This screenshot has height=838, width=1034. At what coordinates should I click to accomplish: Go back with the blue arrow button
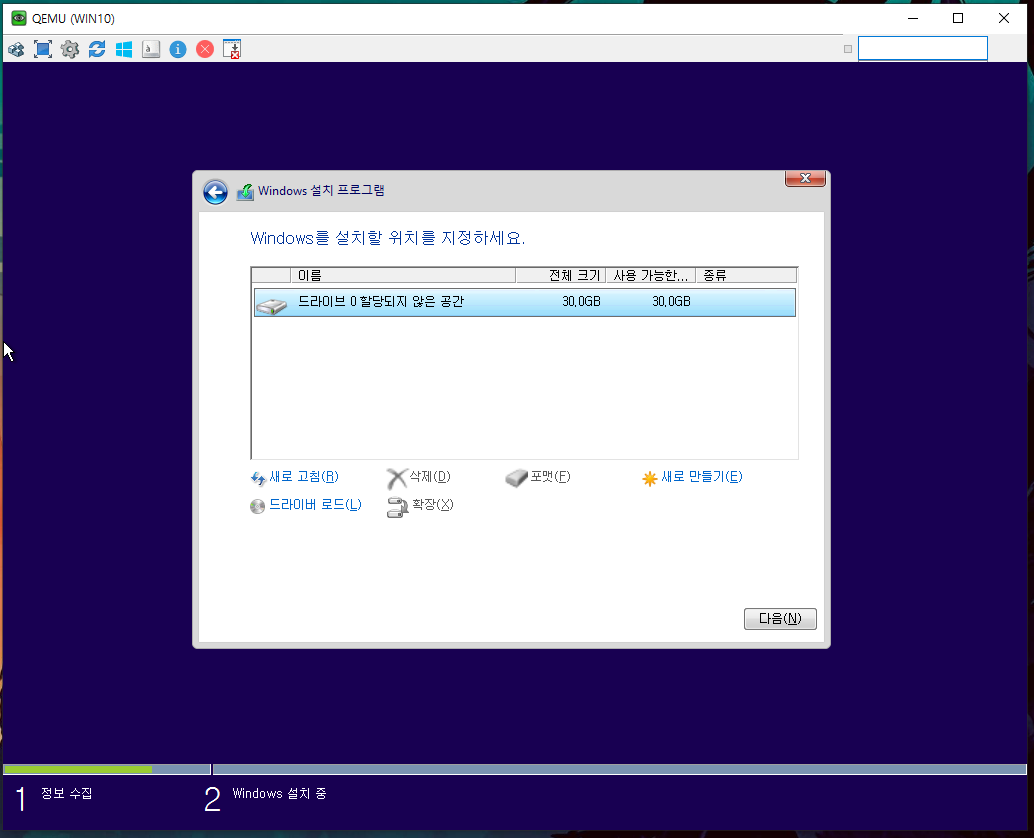(x=215, y=192)
